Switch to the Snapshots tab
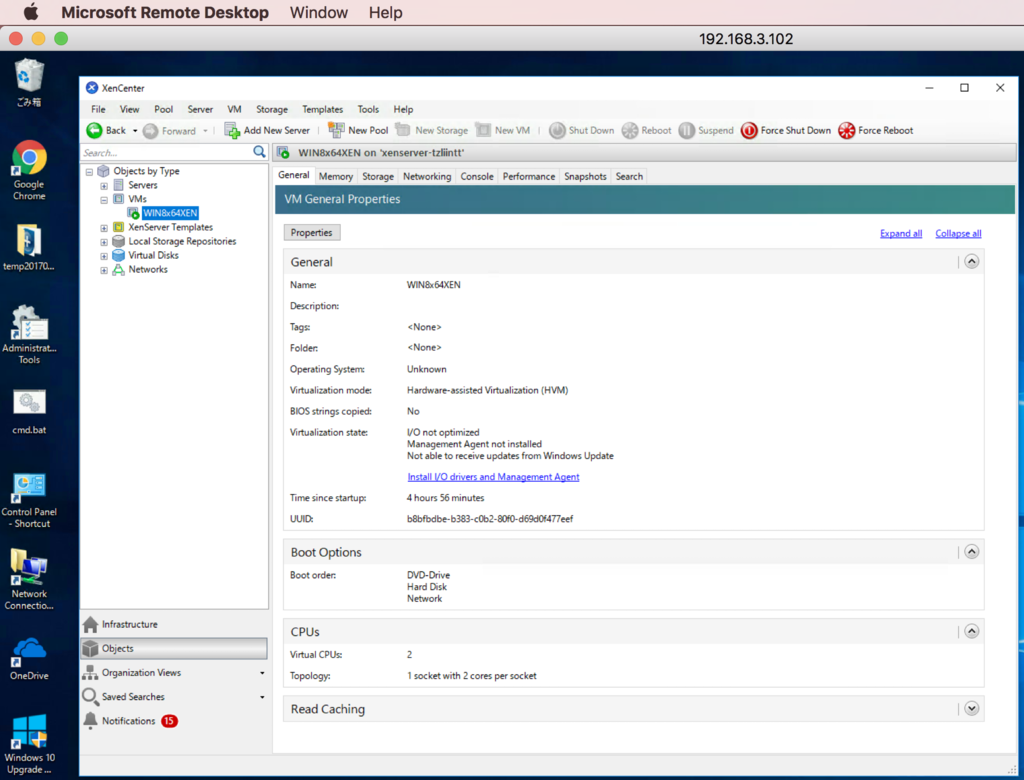Viewport: 1024px width, 780px height. [585, 176]
